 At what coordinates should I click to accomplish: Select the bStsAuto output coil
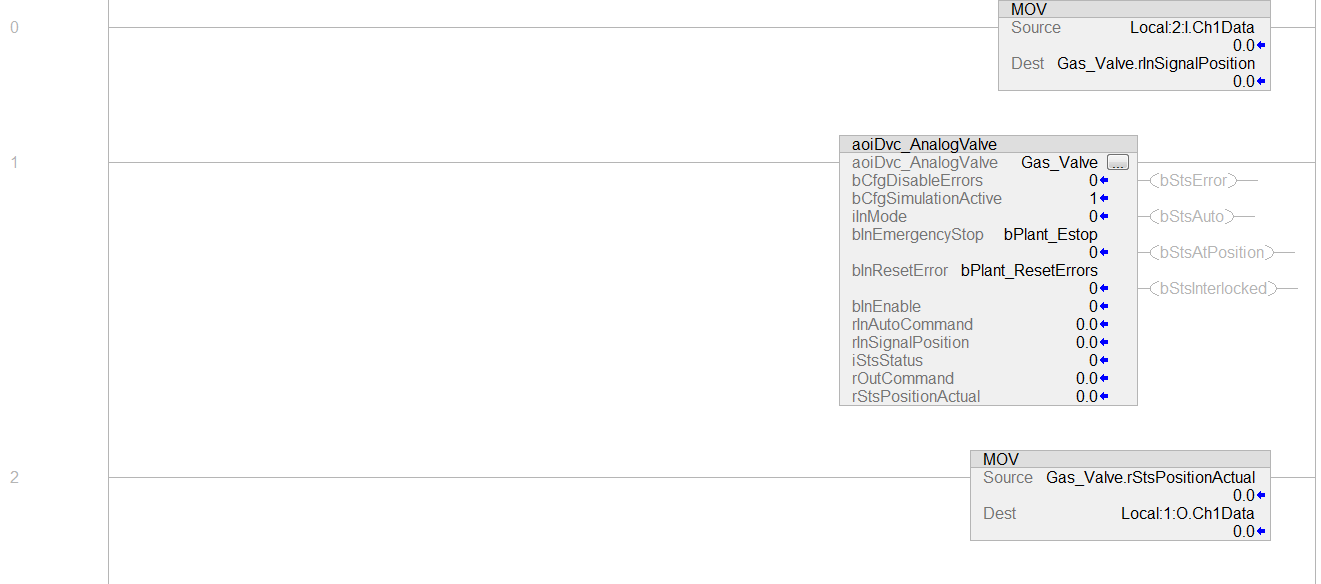tap(1191, 216)
